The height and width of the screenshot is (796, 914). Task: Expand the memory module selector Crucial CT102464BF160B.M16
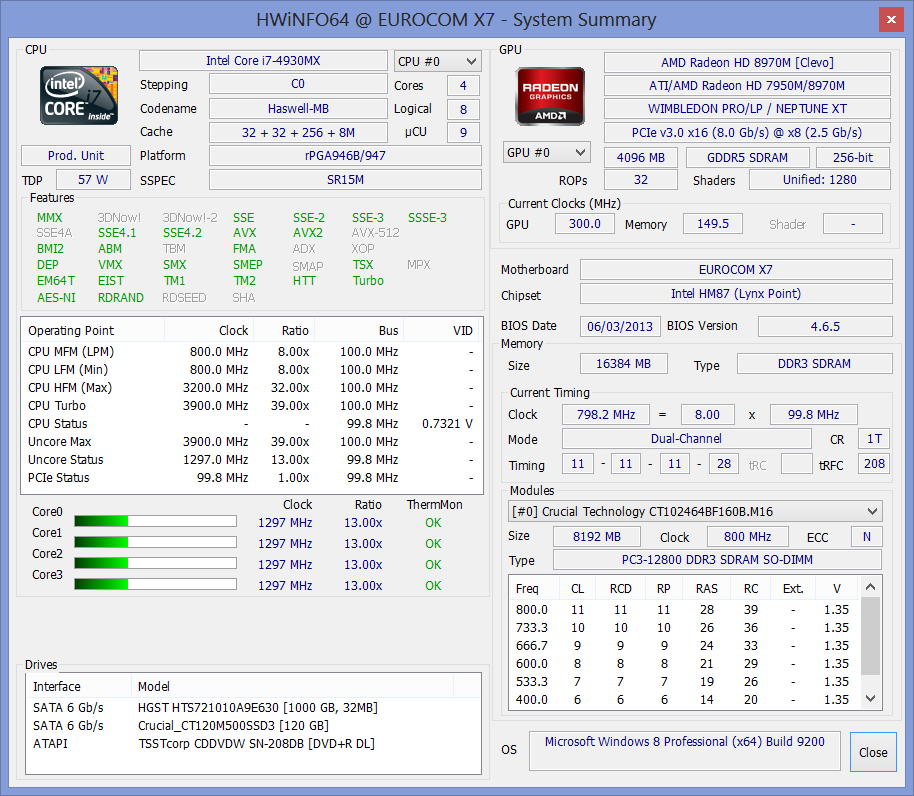pyautogui.click(x=695, y=512)
